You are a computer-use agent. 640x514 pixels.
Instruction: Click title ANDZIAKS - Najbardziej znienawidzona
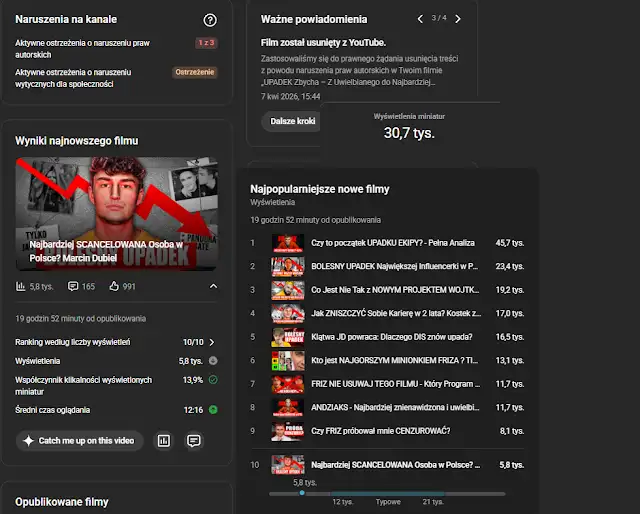pos(395,407)
